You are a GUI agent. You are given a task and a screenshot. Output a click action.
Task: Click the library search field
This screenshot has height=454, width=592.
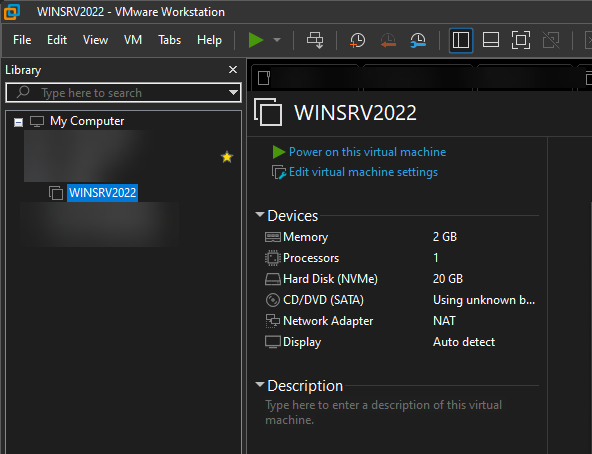tap(119, 93)
